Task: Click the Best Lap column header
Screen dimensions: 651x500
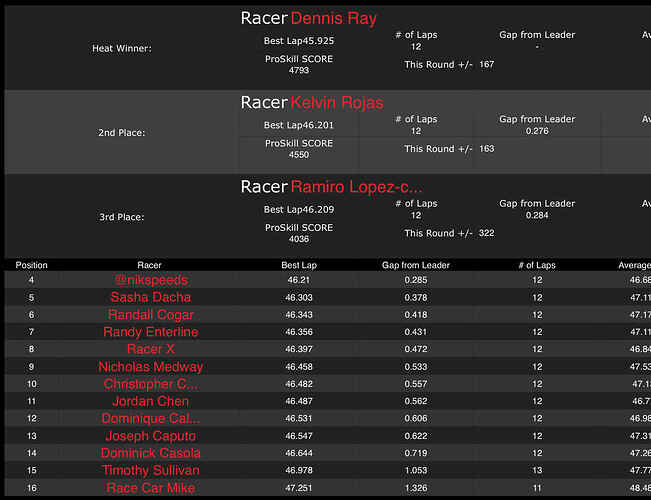Action: (x=298, y=265)
